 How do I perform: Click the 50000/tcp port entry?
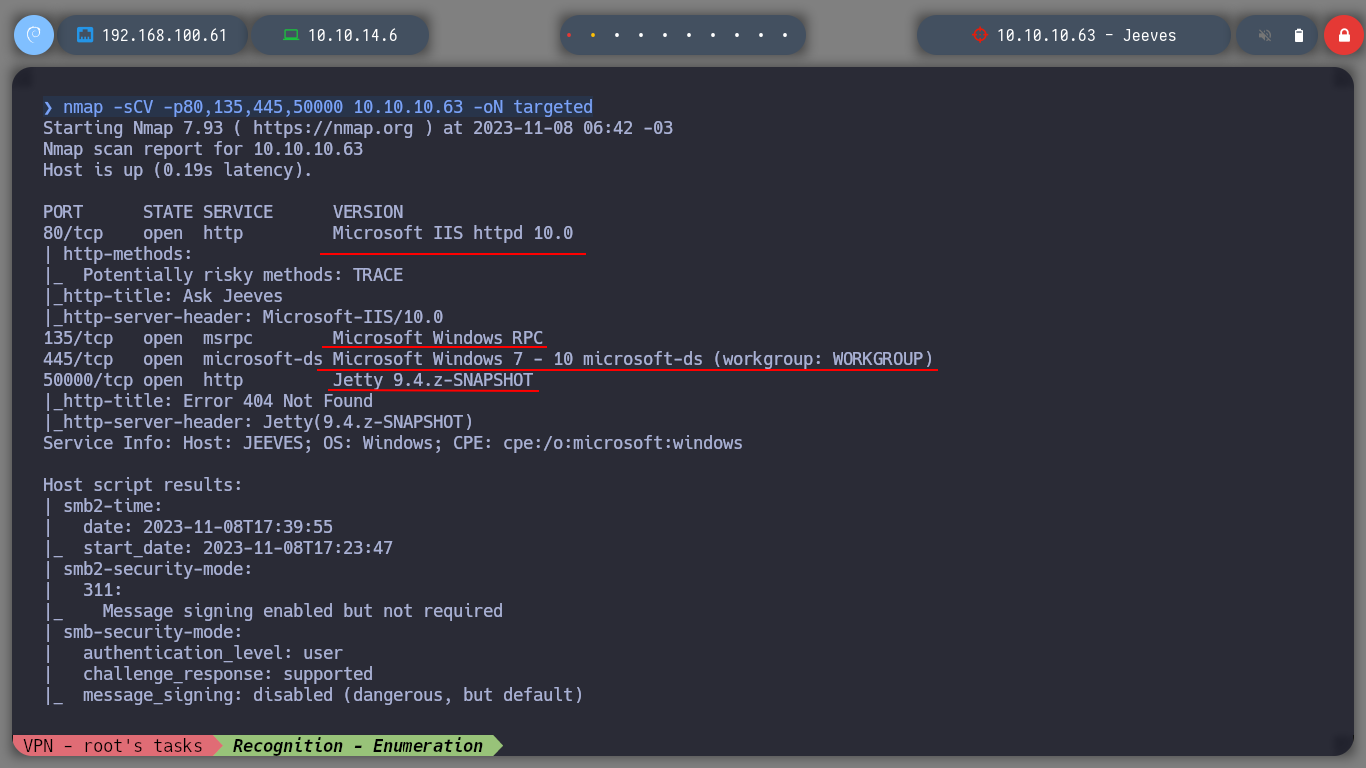pyautogui.click(x=88, y=380)
